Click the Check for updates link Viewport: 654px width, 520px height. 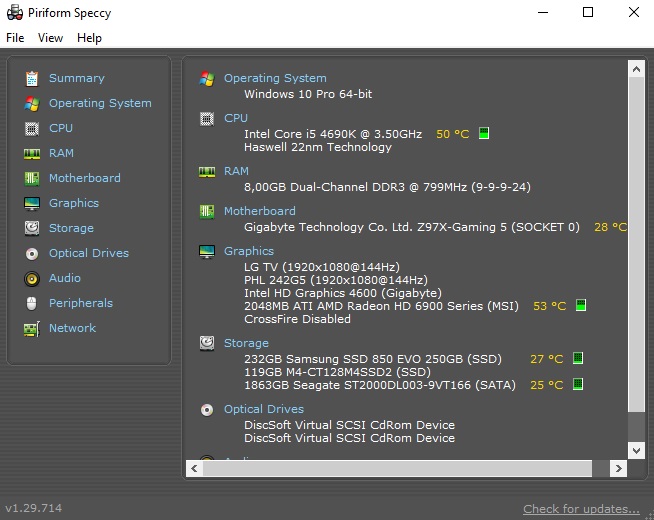(581, 509)
